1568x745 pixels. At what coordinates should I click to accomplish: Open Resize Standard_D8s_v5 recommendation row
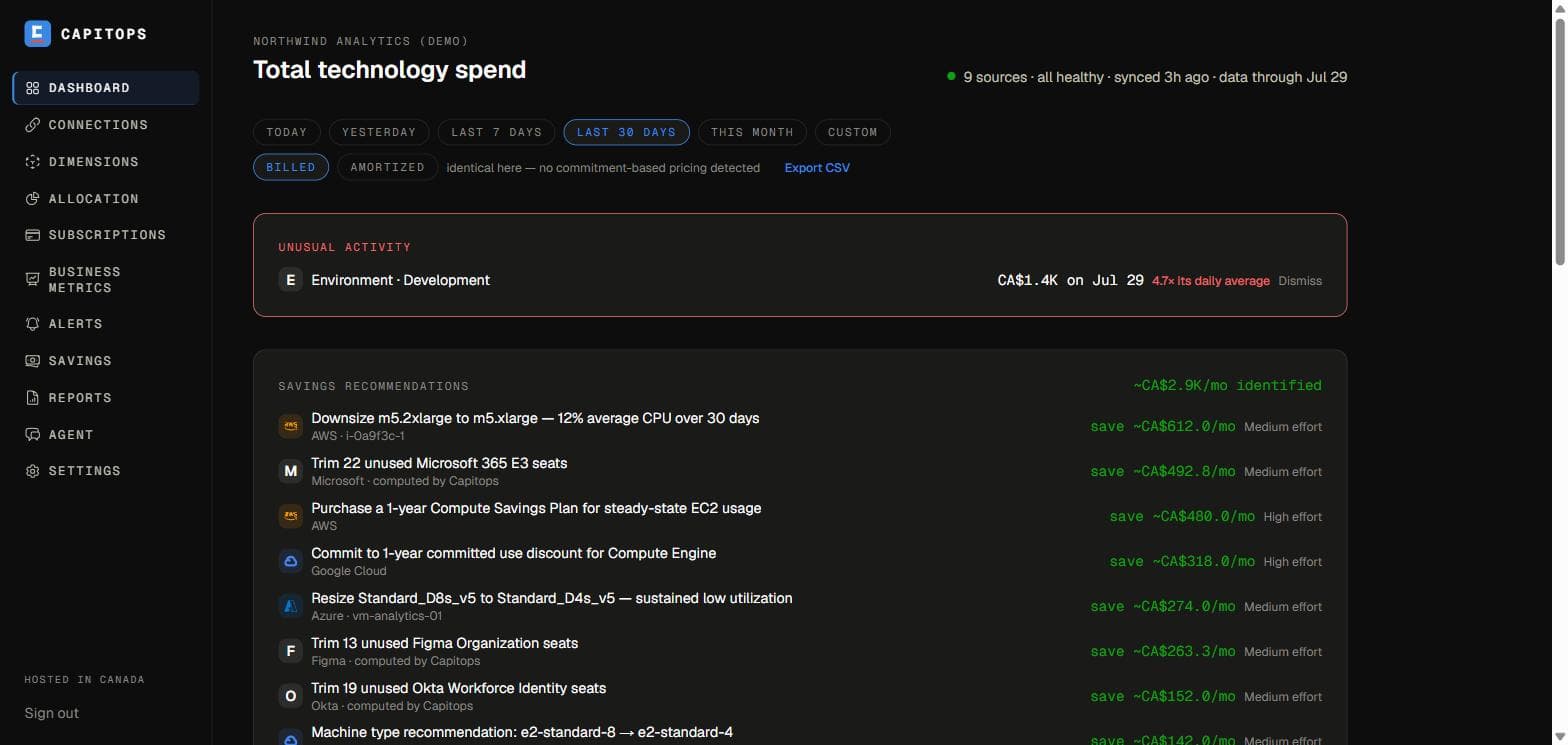[800, 606]
